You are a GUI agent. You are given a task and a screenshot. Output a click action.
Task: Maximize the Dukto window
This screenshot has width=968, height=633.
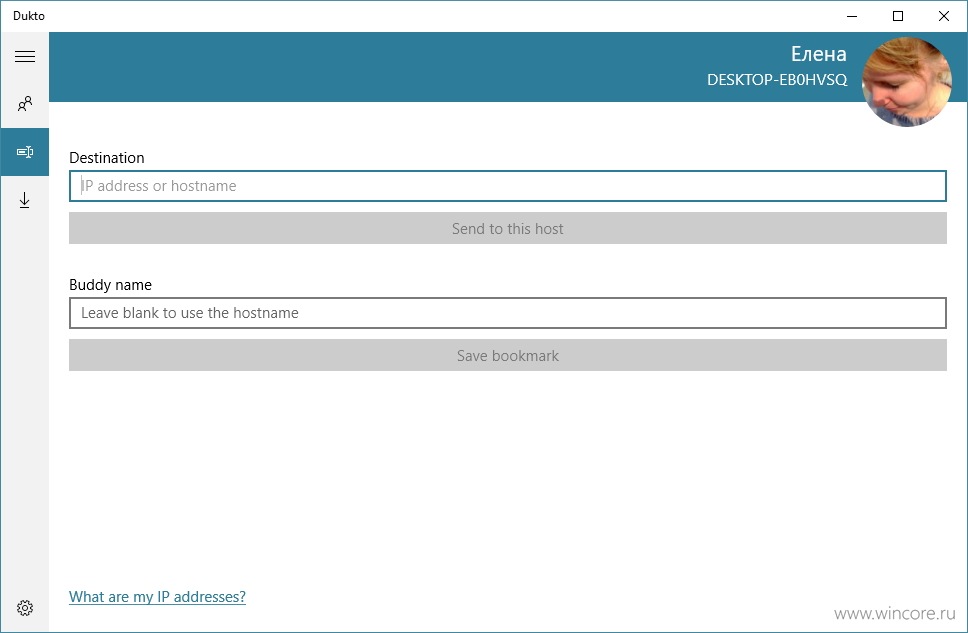coord(898,16)
